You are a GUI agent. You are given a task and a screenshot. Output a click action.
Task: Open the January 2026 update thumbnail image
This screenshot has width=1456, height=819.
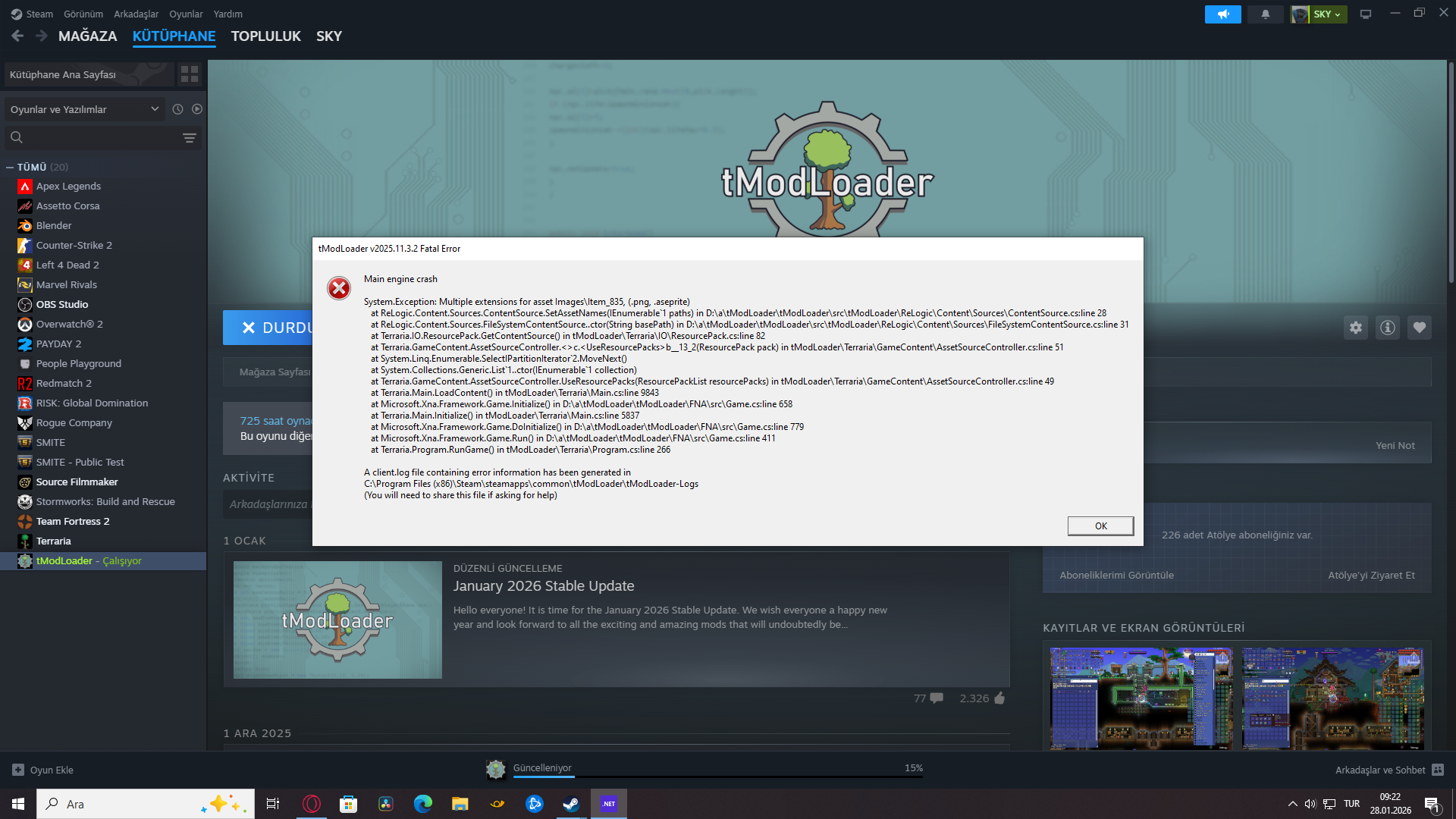click(337, 620)
